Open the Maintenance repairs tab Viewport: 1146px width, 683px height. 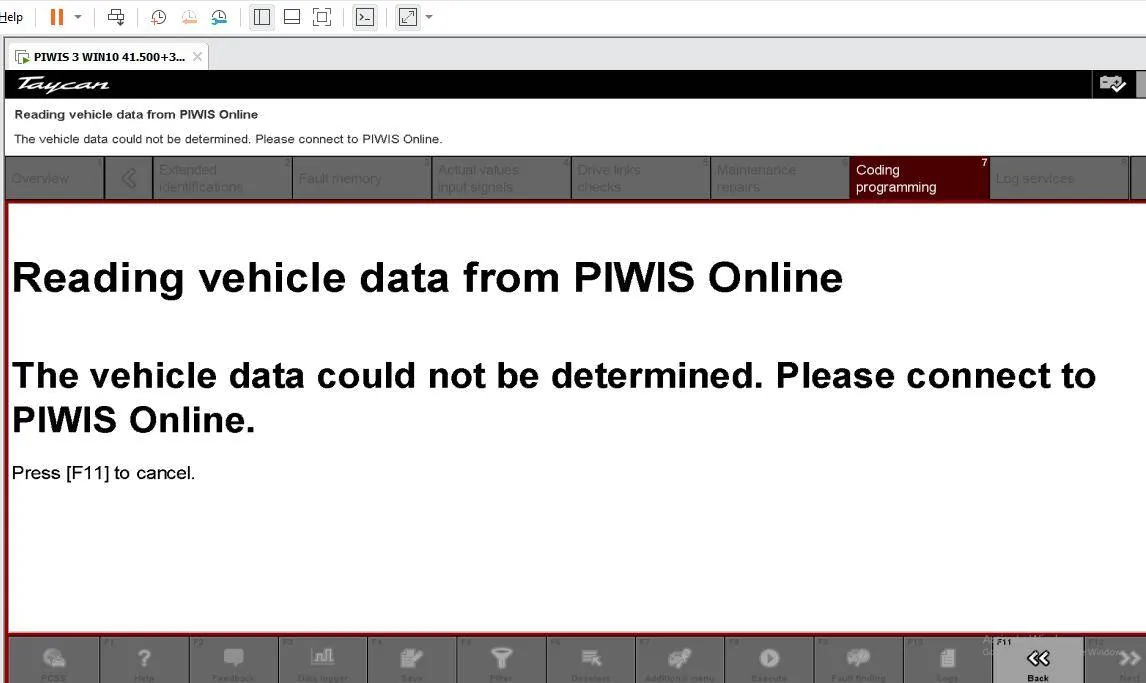[x=780, y=178]
